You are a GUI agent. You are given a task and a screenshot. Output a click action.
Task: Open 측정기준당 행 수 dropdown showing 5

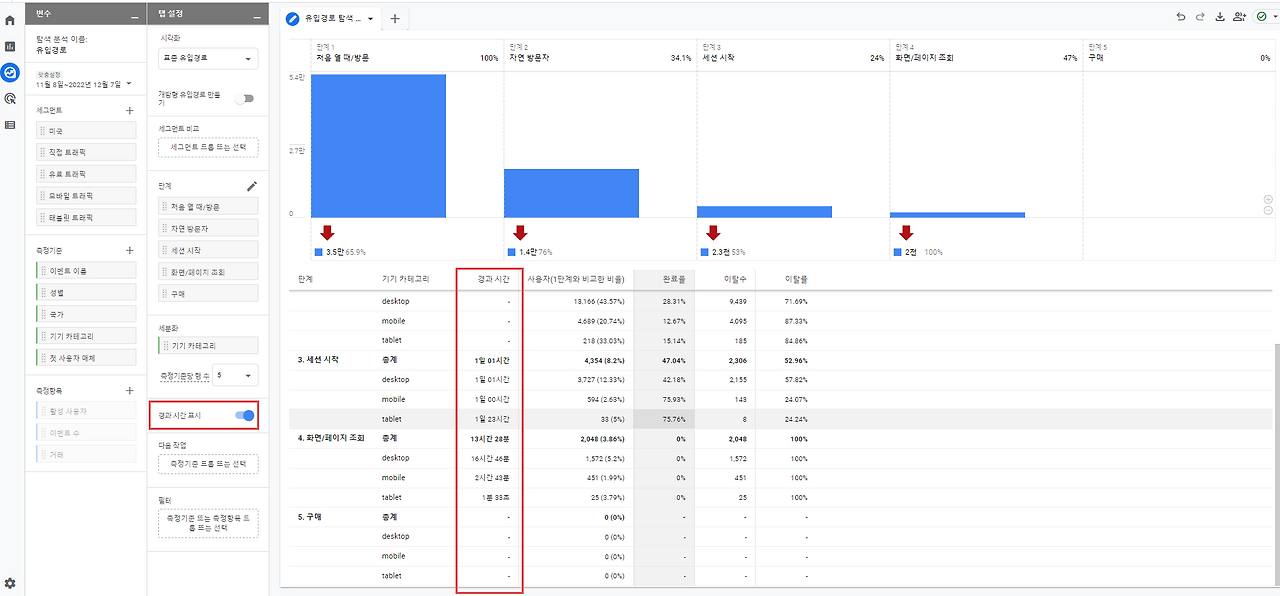coord(237,375)
